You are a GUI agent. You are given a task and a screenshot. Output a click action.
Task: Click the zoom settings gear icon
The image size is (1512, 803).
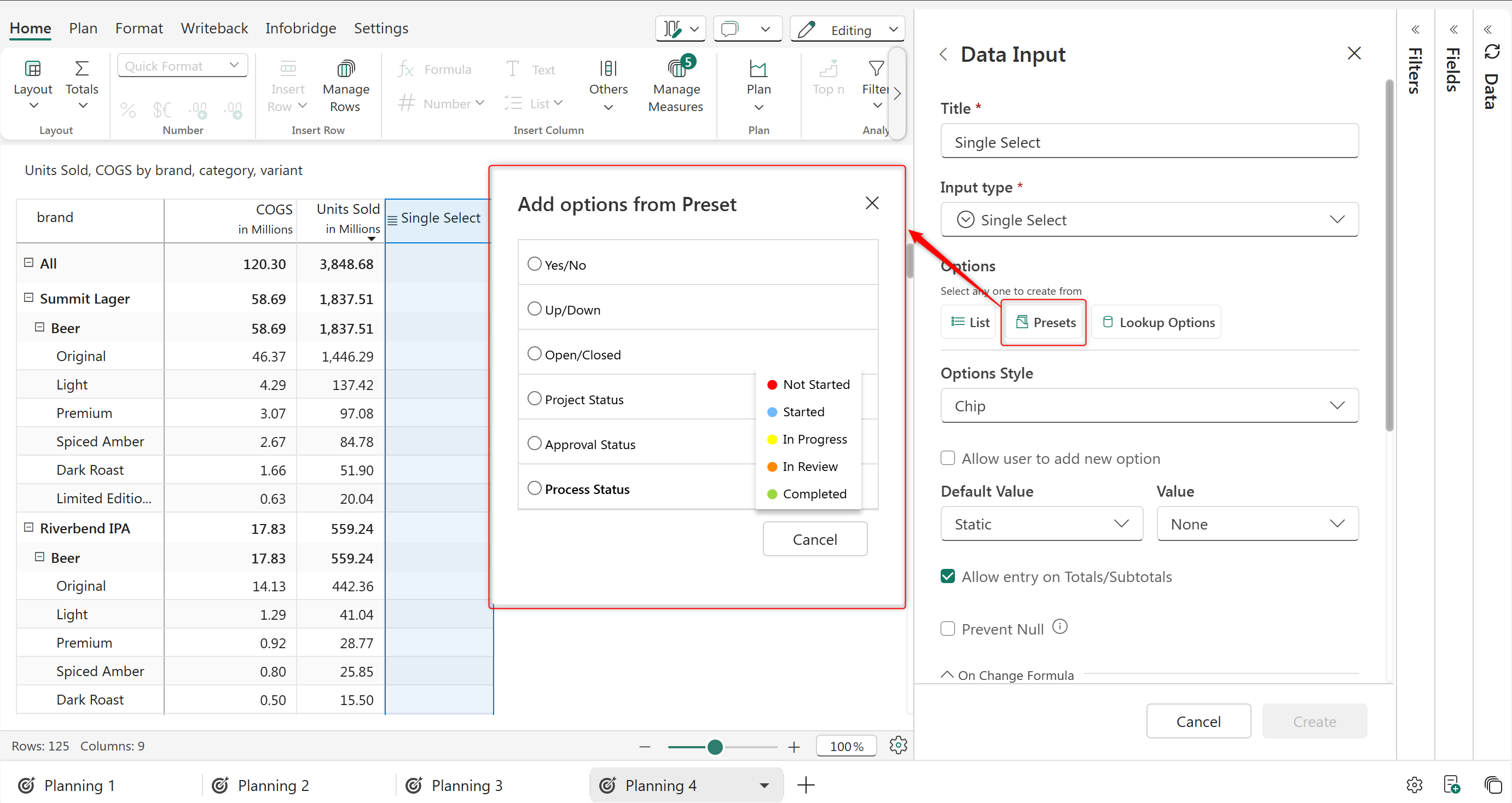pos(898,746)
